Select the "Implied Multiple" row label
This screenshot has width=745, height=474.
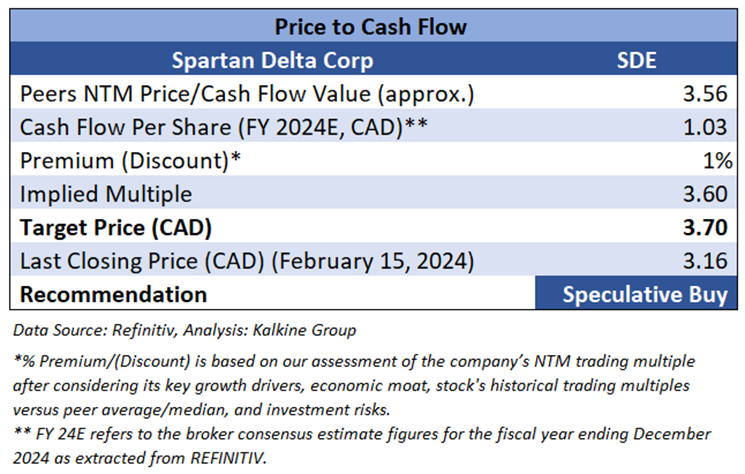click(107, 195)
